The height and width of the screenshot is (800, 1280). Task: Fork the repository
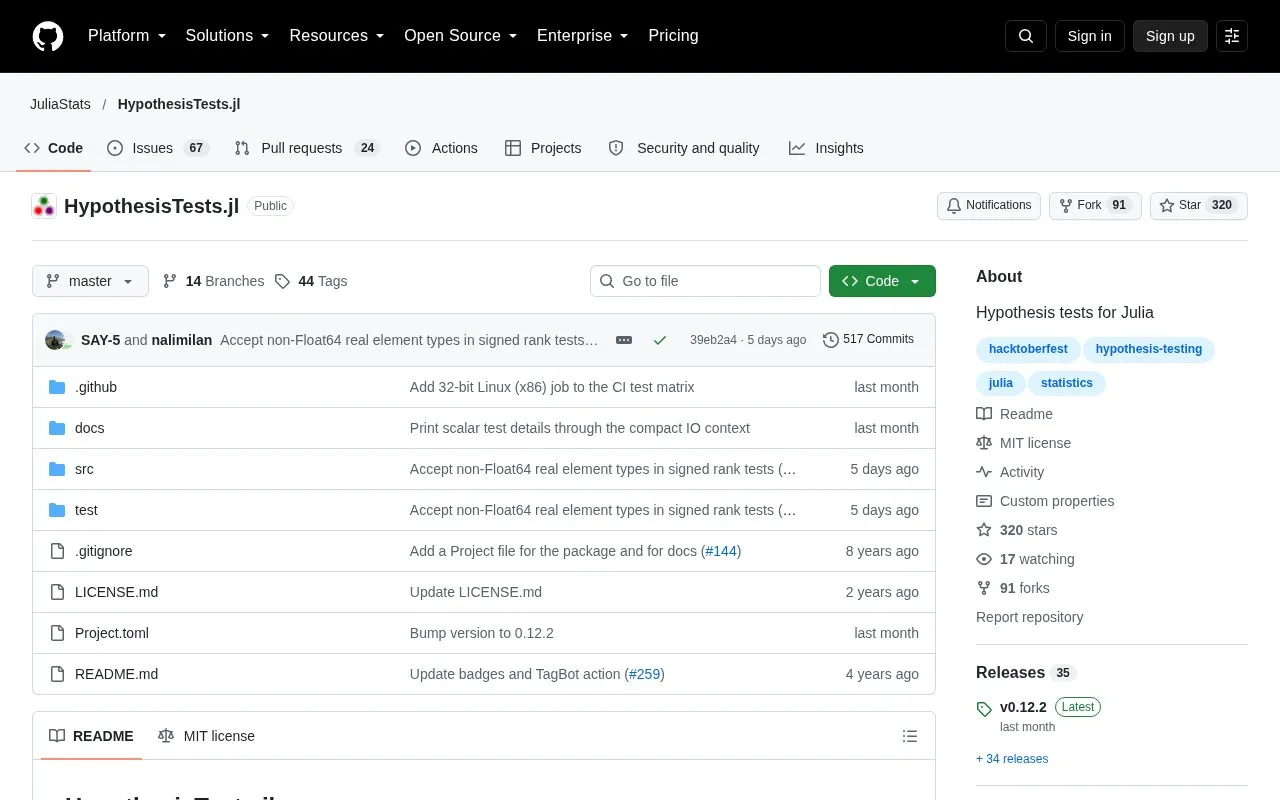1095,206
